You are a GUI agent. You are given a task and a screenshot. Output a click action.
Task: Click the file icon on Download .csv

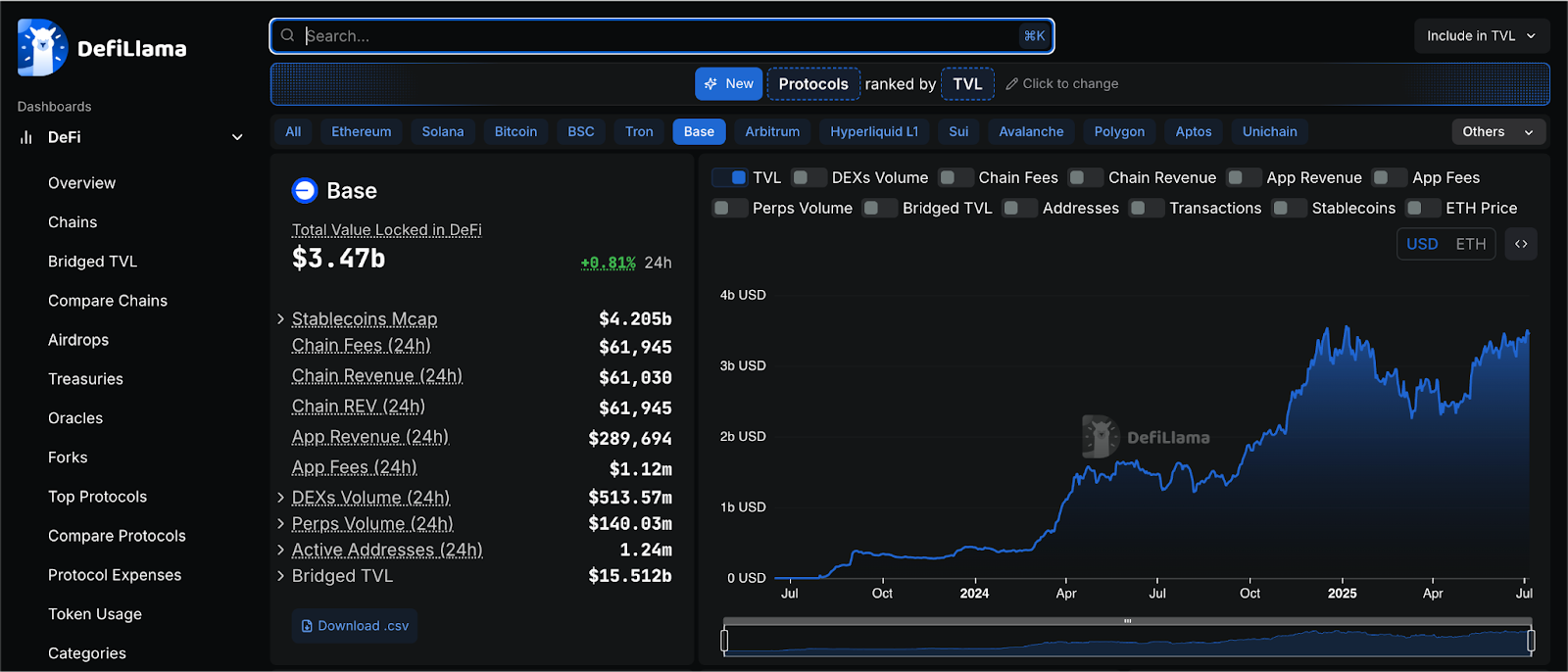coord(307,626)
